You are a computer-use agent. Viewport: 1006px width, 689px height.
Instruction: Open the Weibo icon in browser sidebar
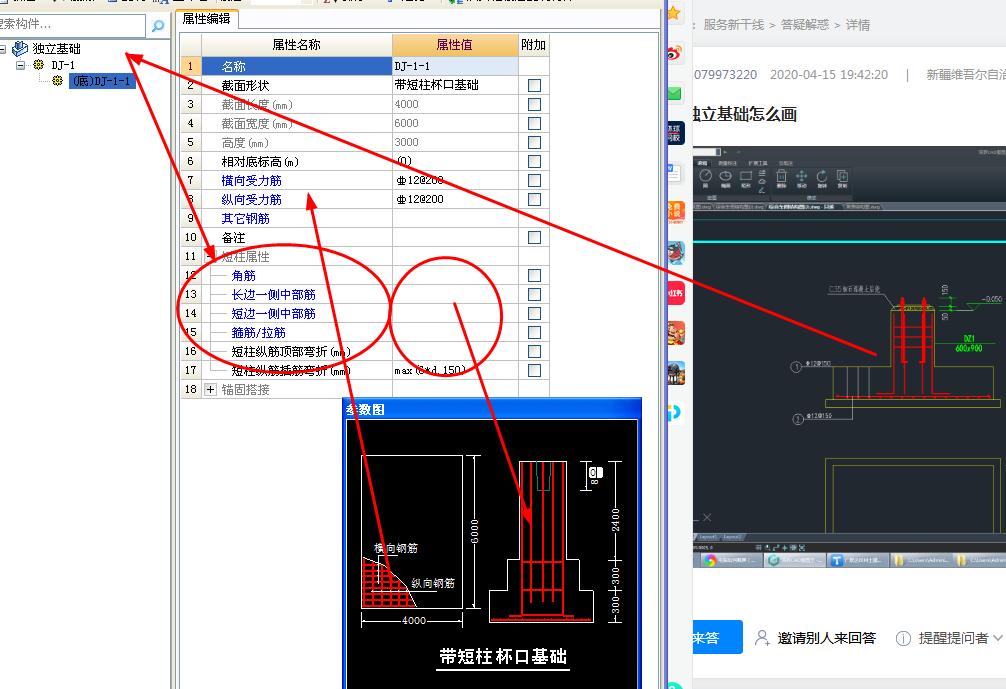point(675,54)
